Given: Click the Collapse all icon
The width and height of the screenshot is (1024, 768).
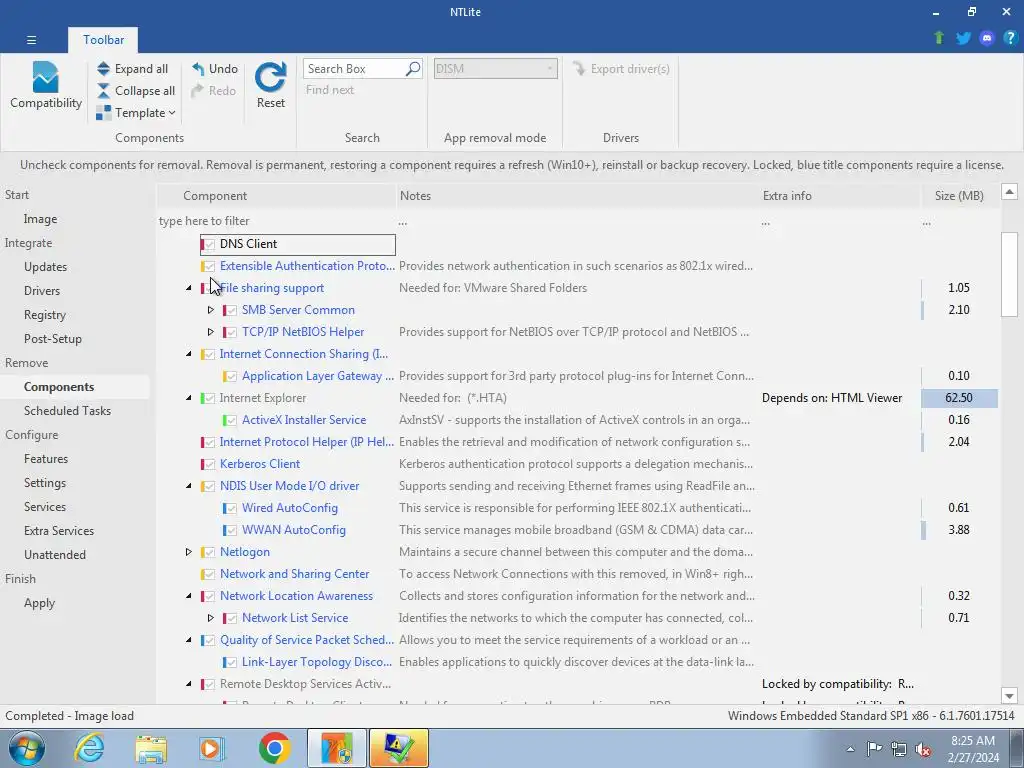Looking at the screenshot, I should pyautogui.click(x=104, y=91).
